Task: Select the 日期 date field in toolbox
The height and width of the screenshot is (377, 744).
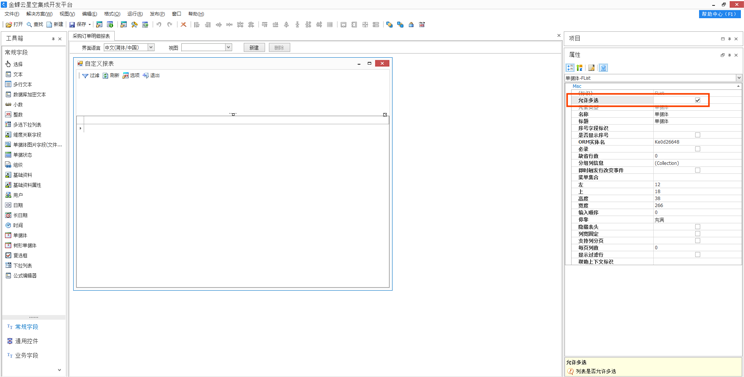Action: coord(14,205)
